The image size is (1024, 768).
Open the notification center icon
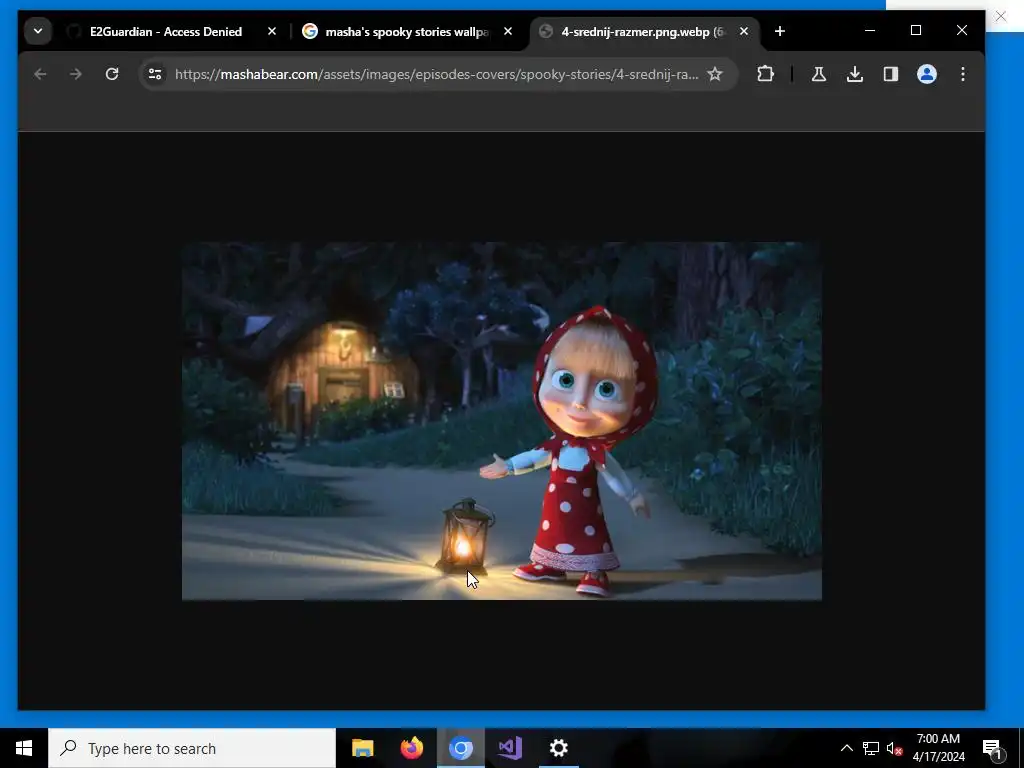coord(992,748)
